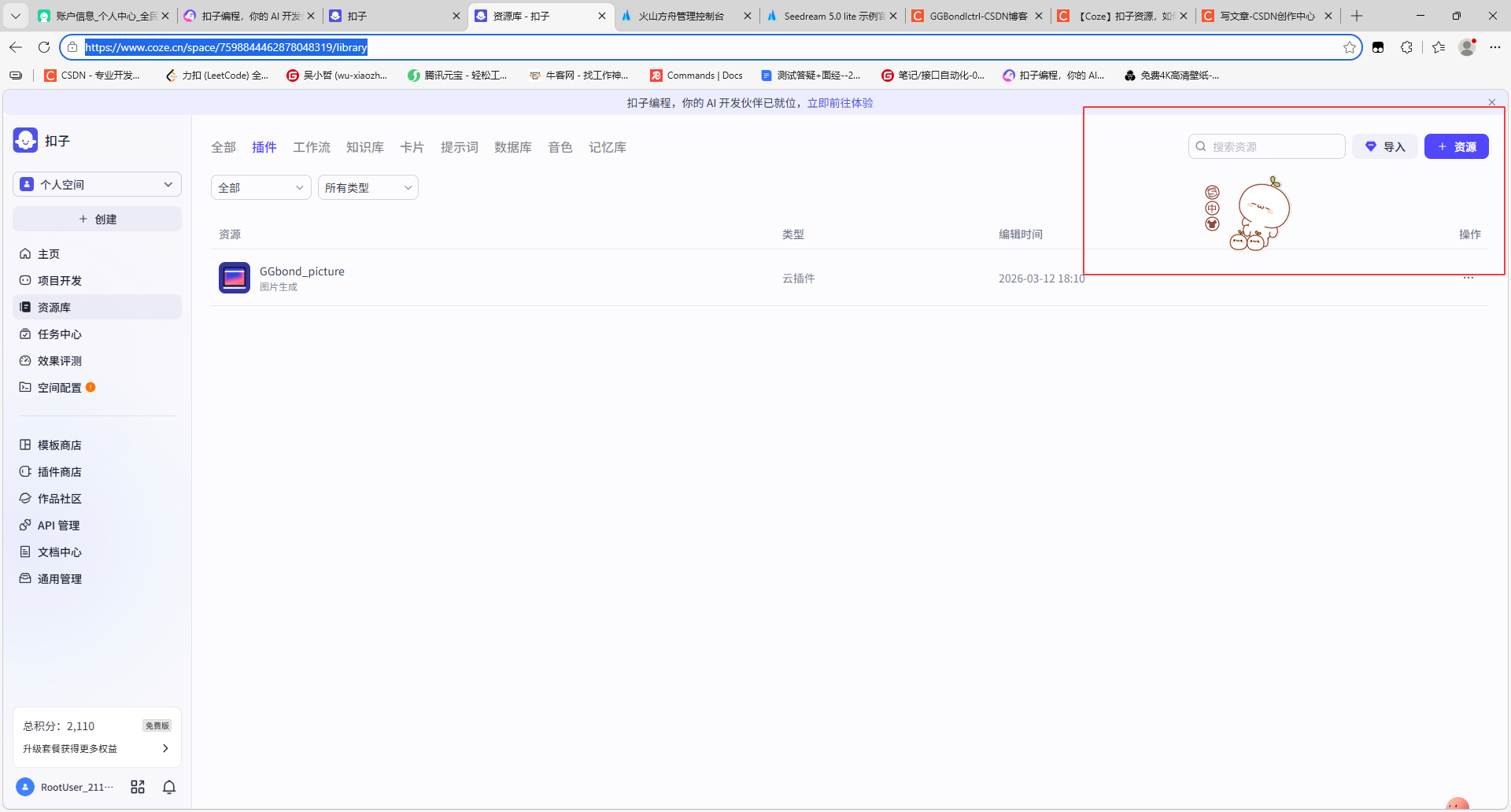
Task: Go to 项目开发 in sidebar
Action: click(x=97, y=281)
